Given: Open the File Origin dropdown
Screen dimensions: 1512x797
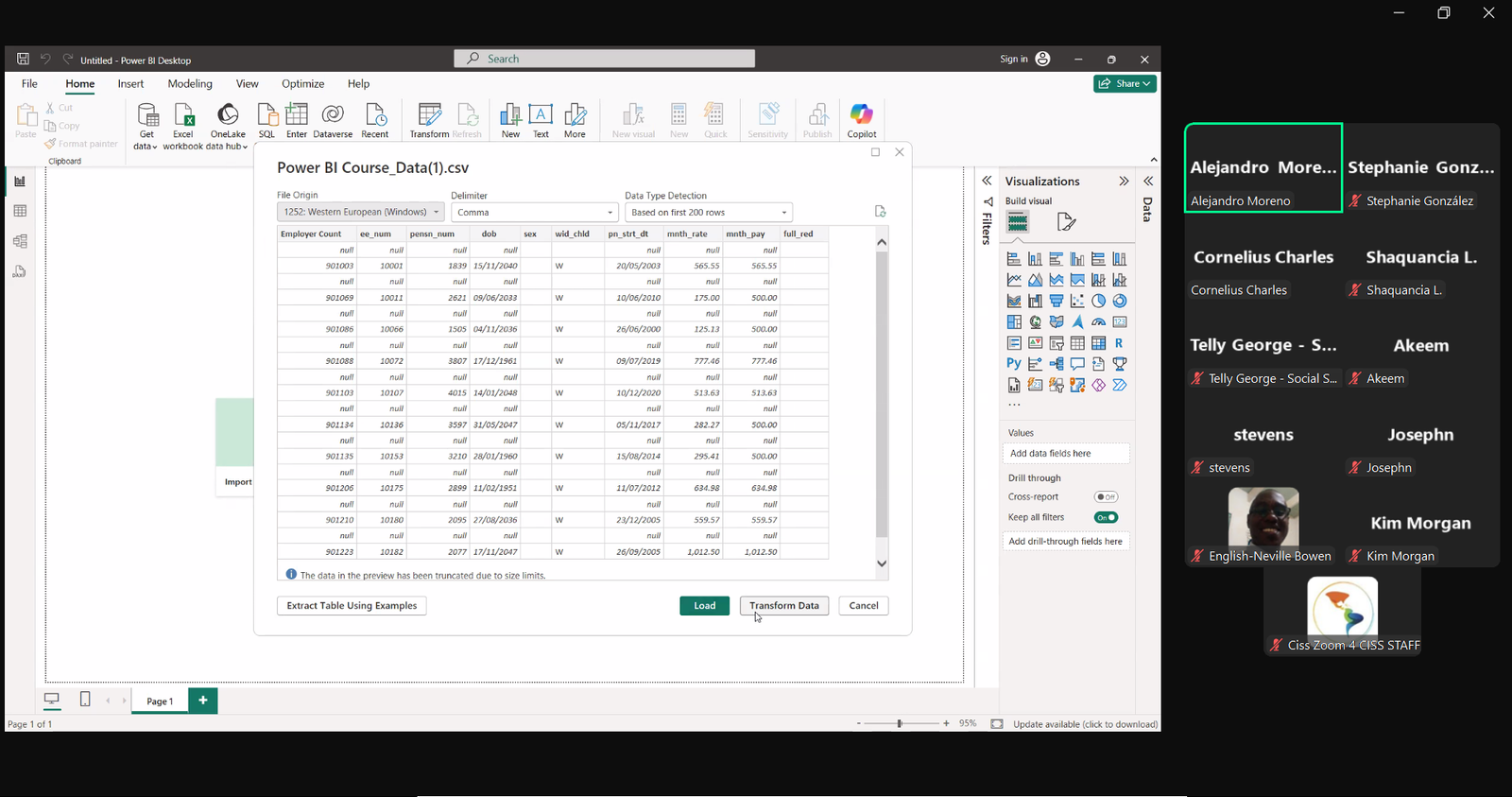Looking at the screenshot, I should pos(360,213).
